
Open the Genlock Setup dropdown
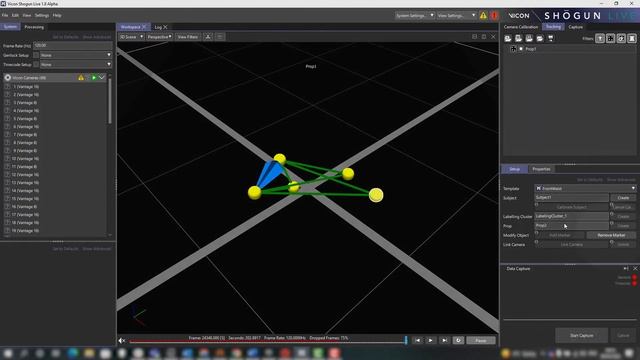(x=76, y=55)
